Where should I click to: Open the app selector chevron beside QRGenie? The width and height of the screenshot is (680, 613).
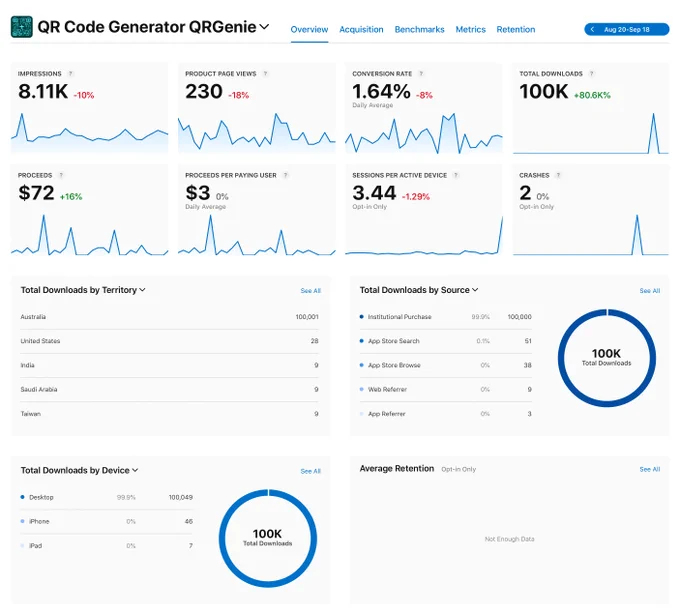264,27
